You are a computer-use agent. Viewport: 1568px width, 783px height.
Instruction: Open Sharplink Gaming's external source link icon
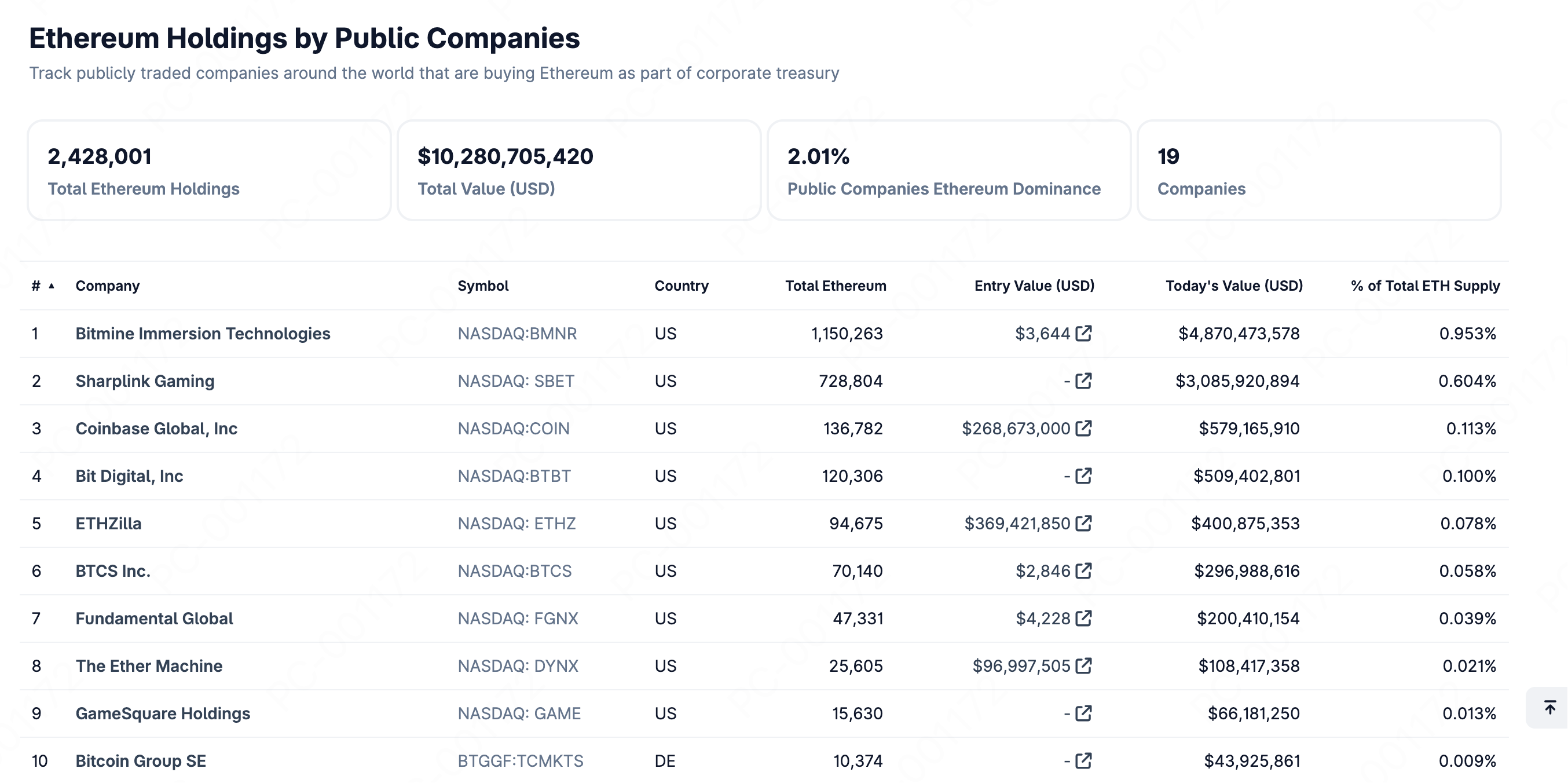(1083, 380)
